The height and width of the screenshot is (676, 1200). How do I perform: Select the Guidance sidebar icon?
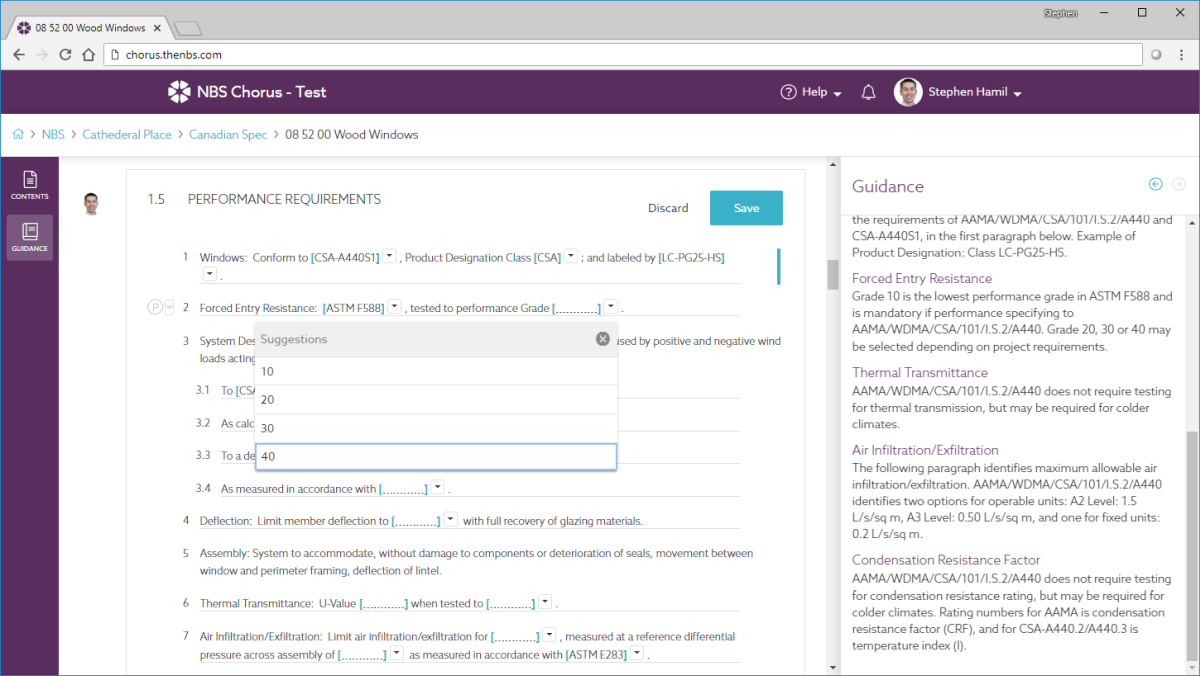[x=30, y=238]
